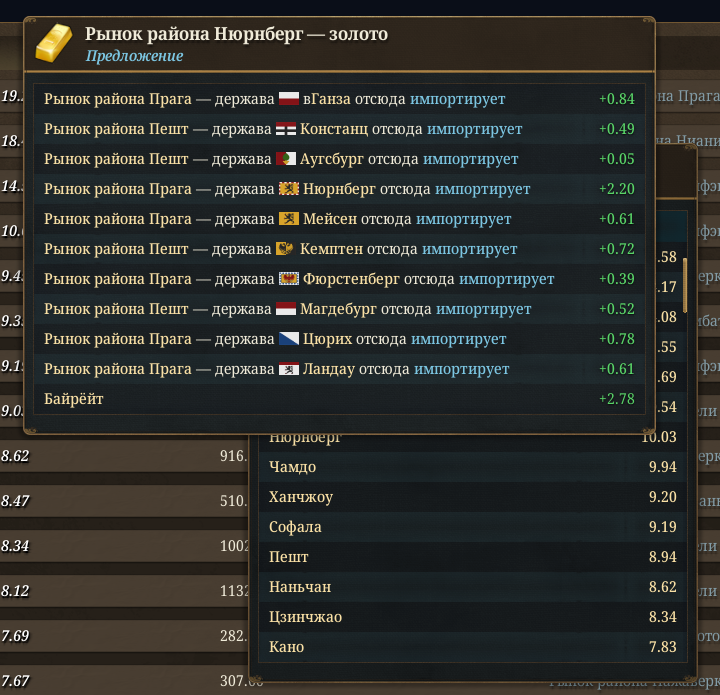Click the Hansa flag icon
The height and width of the screenshot is (695, 720).
click(x=289, y=99)
